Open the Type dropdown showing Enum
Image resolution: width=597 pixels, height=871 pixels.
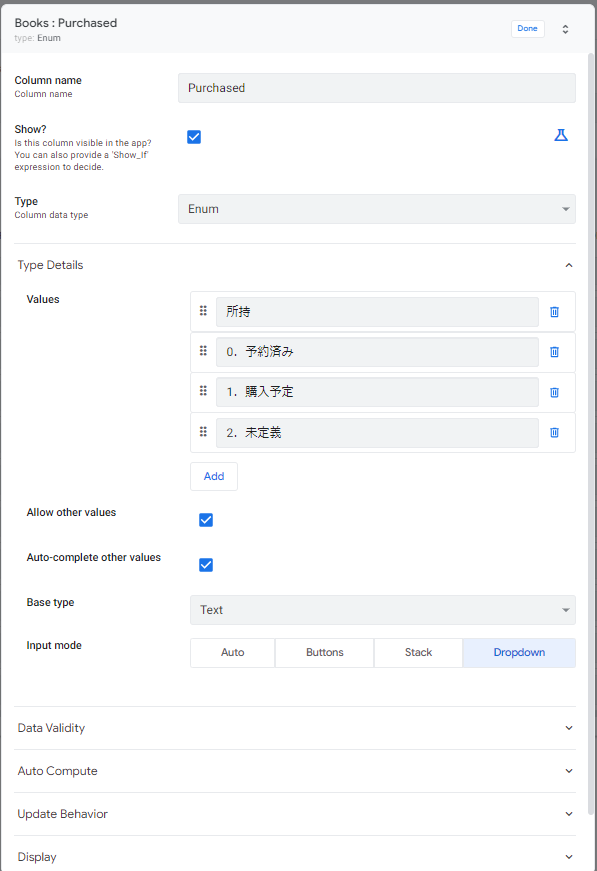click(377, 209)
